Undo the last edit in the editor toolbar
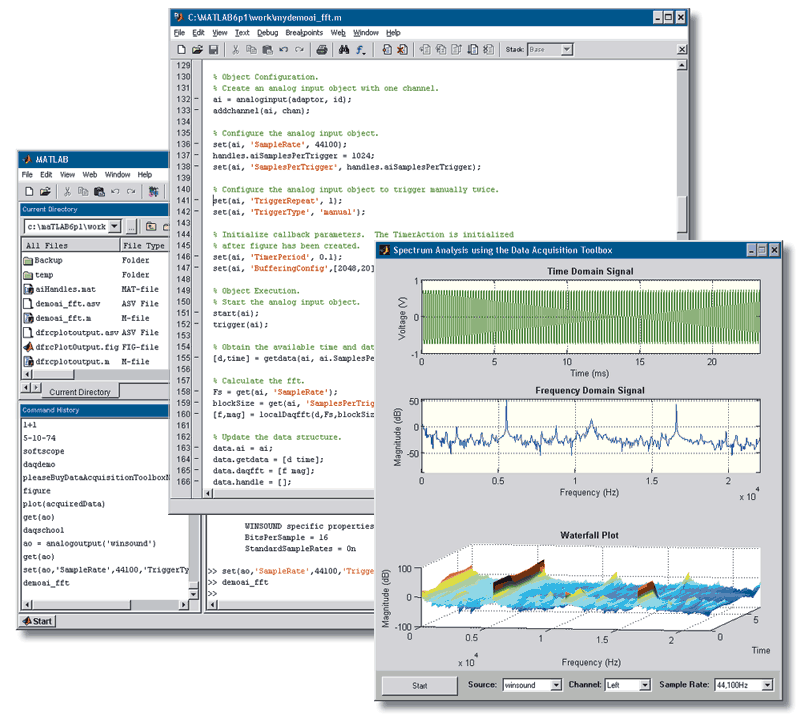 pyautogui.click(x=284, y=49)
